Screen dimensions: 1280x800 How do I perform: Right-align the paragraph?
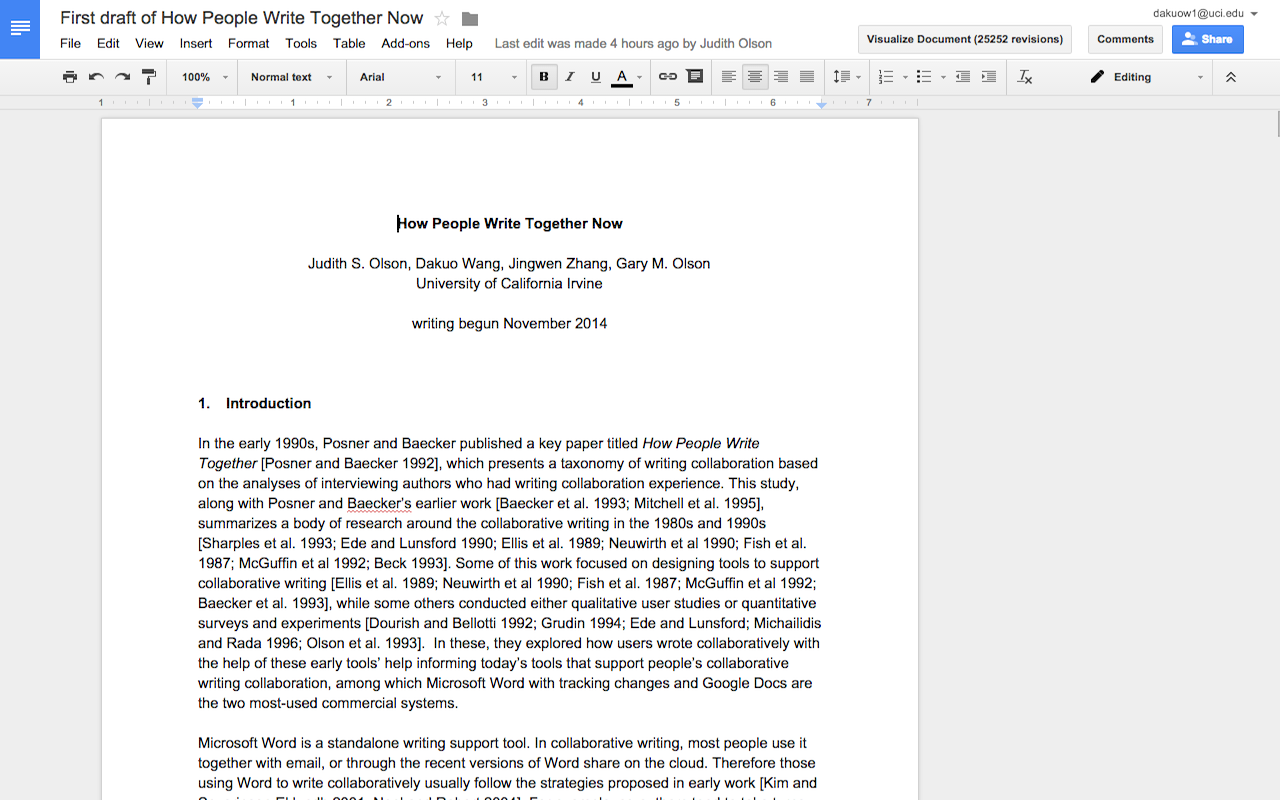click(781, 77)
